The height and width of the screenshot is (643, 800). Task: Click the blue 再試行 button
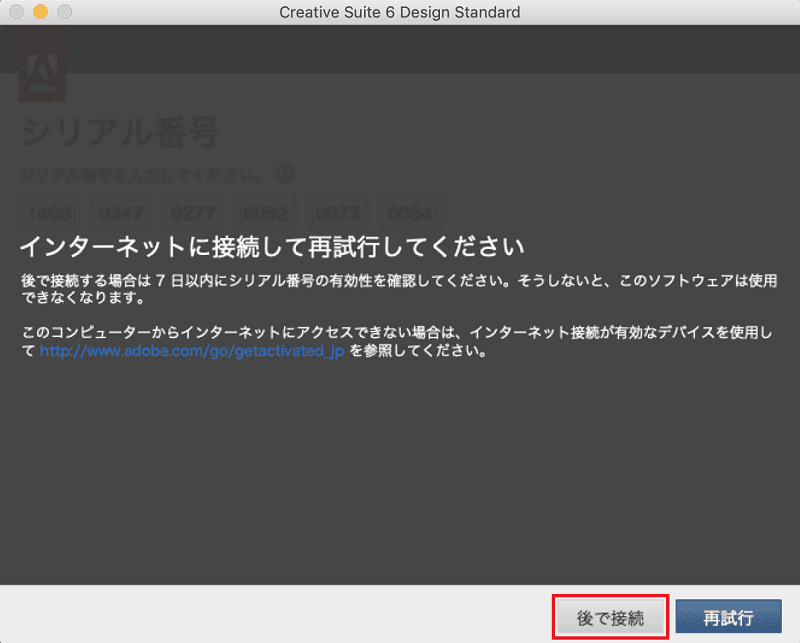point(729,617)
